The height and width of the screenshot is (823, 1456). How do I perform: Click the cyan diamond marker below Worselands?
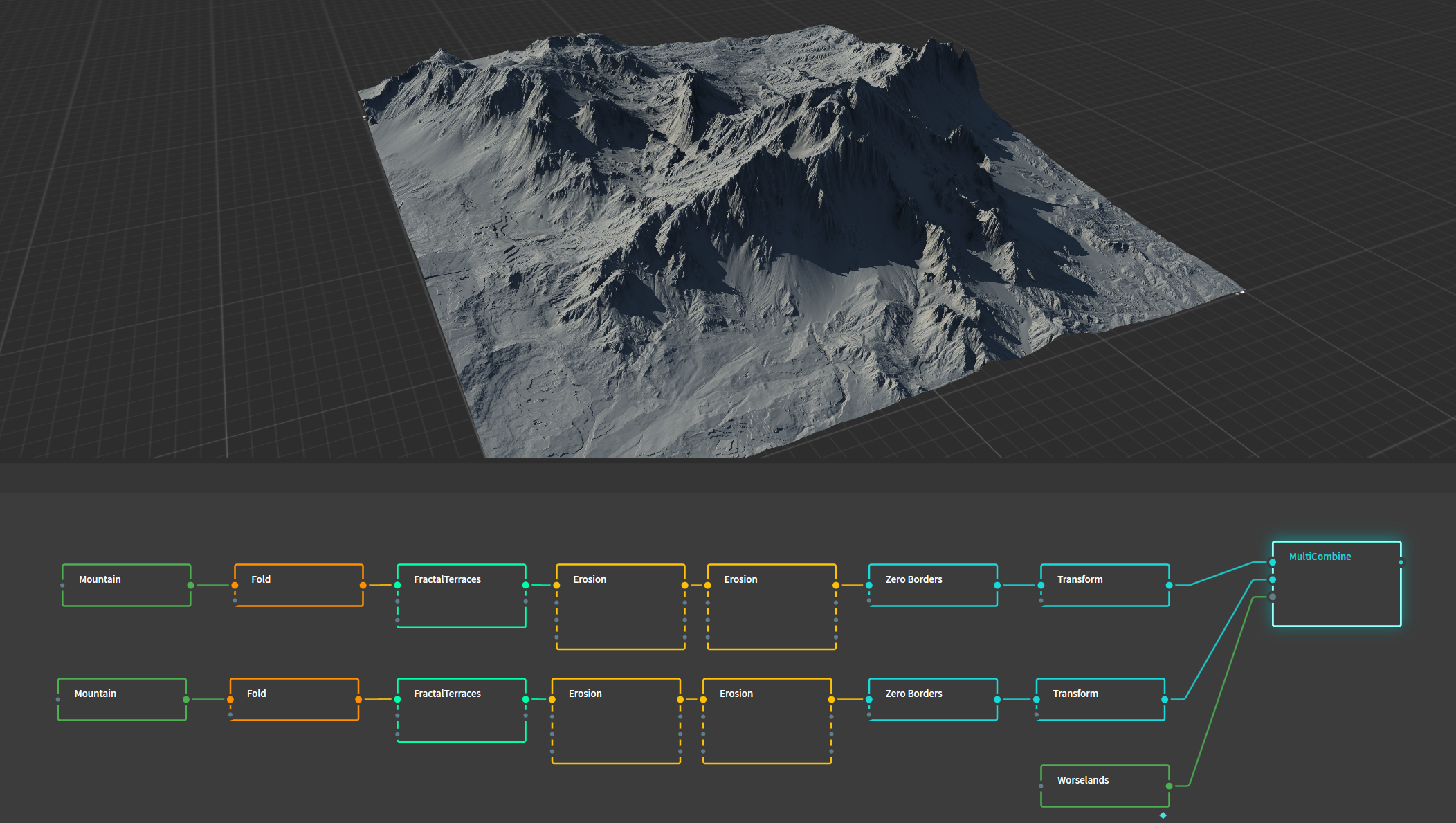(1163, 815)
